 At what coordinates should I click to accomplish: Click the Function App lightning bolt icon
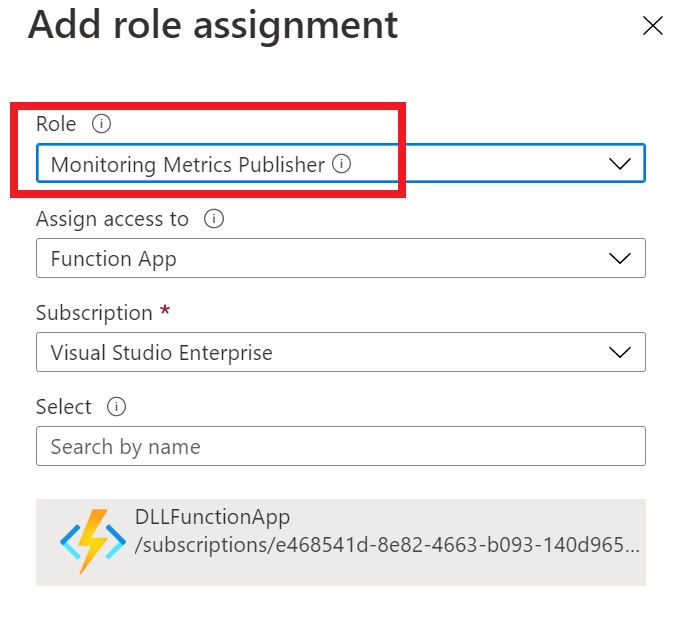[x=92, y=541]
